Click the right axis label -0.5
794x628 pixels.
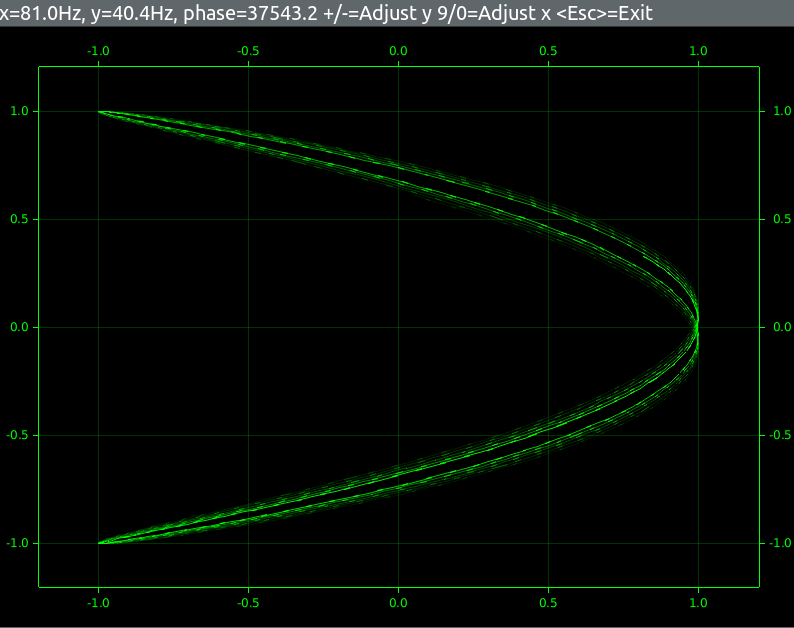click(x=780, y=436)
